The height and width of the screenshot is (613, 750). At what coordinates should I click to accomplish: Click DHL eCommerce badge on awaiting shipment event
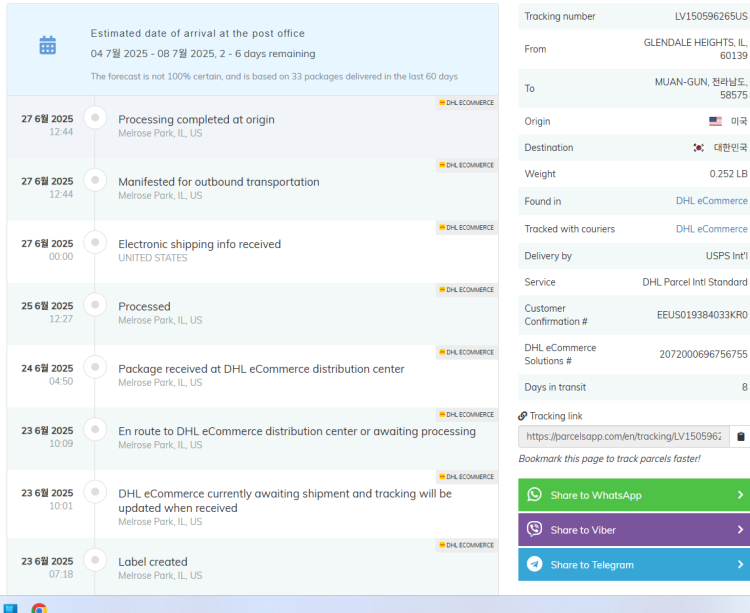466,477
